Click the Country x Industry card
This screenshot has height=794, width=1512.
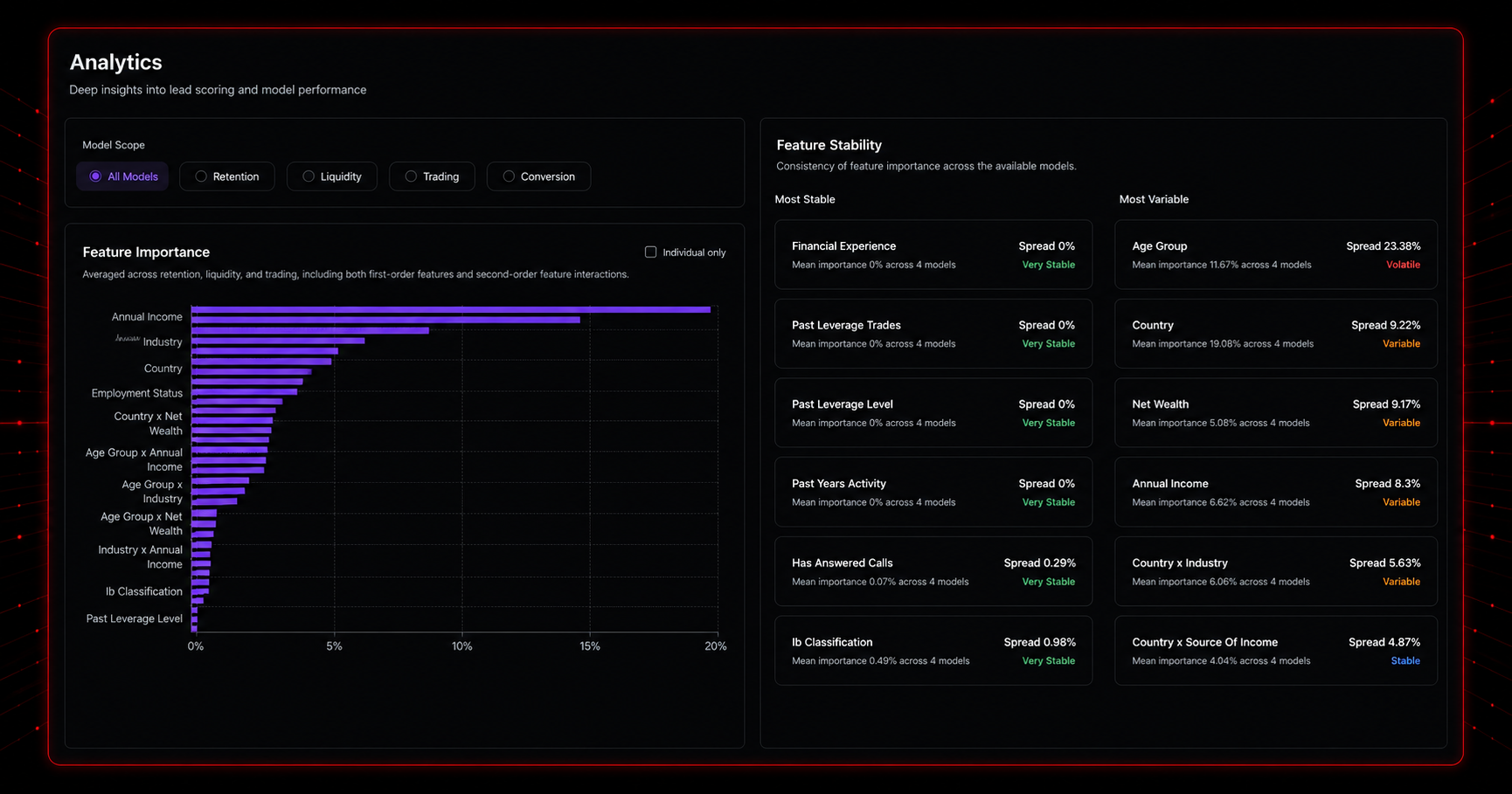(1276, 571)
